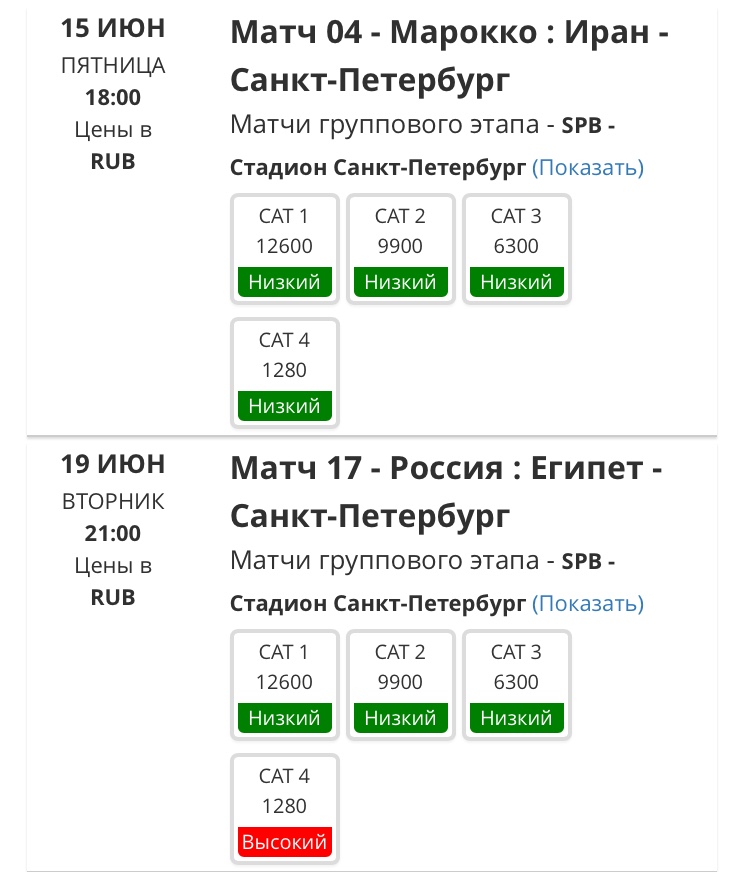
Task: Click the 15 ИЮН date label
Action: [x=113, y=28]
